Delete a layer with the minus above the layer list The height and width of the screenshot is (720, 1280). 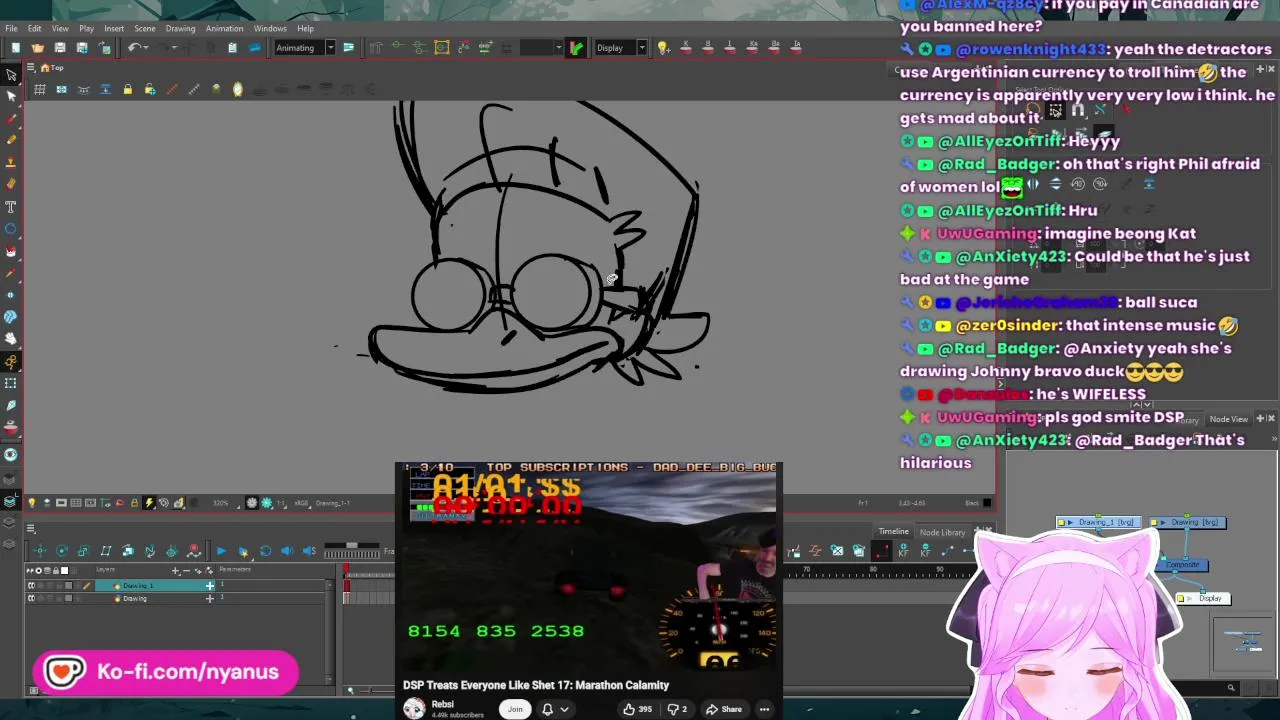pyautogui.click(x=186, y=571)
